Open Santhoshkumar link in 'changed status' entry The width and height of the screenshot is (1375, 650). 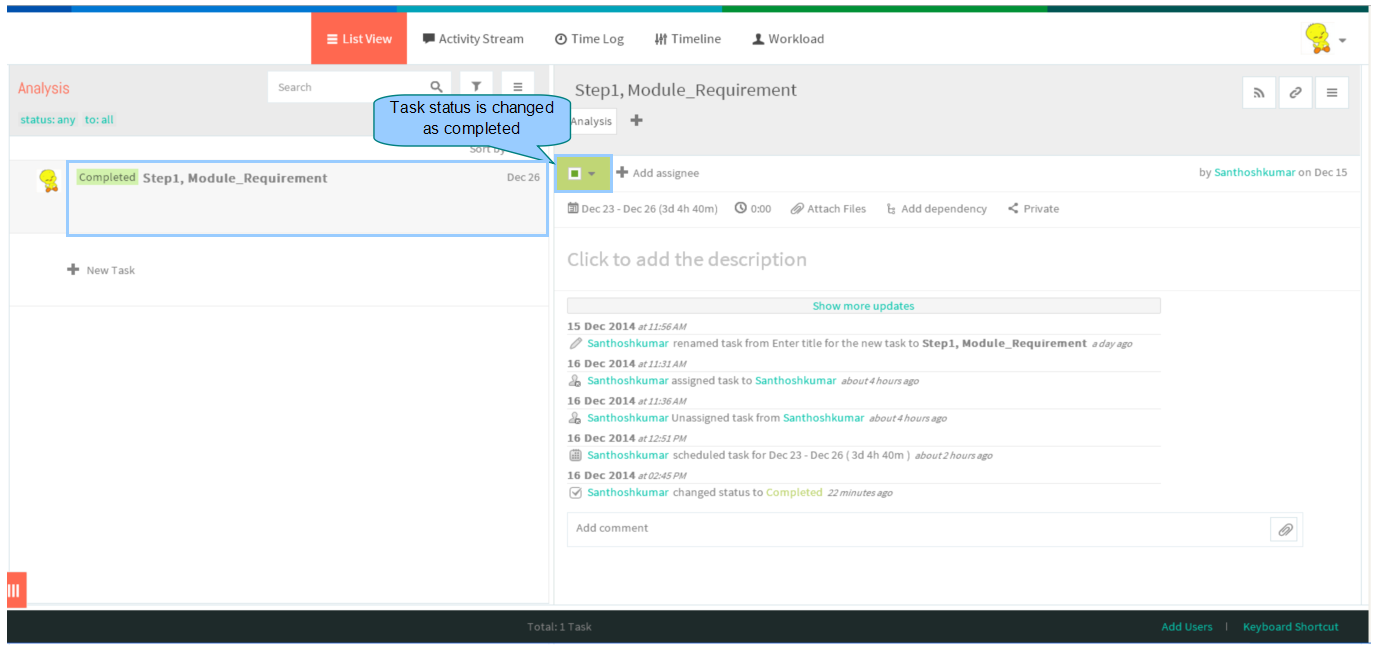(628, 492)
